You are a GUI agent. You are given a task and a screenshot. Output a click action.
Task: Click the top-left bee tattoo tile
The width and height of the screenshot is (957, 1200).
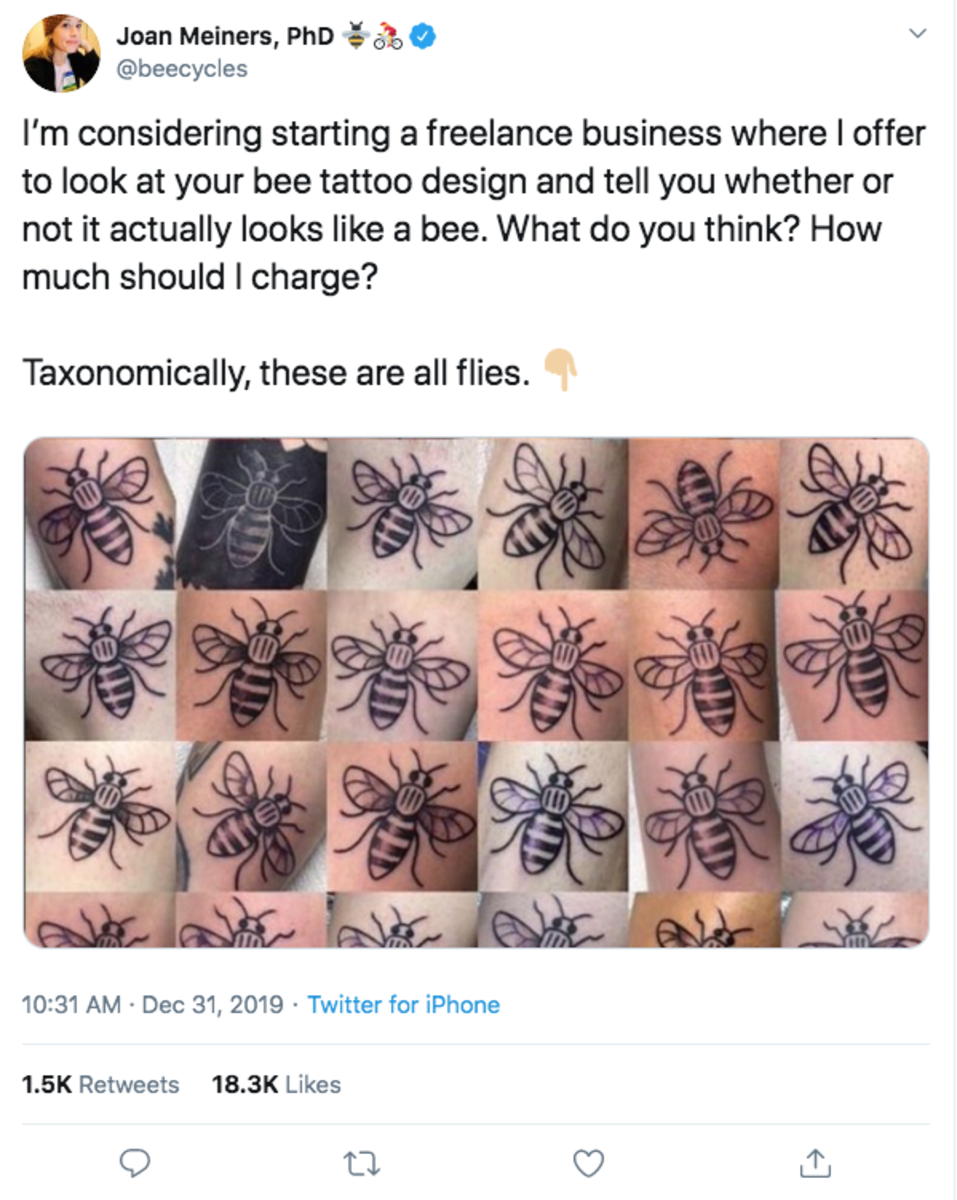pos(99,513)
